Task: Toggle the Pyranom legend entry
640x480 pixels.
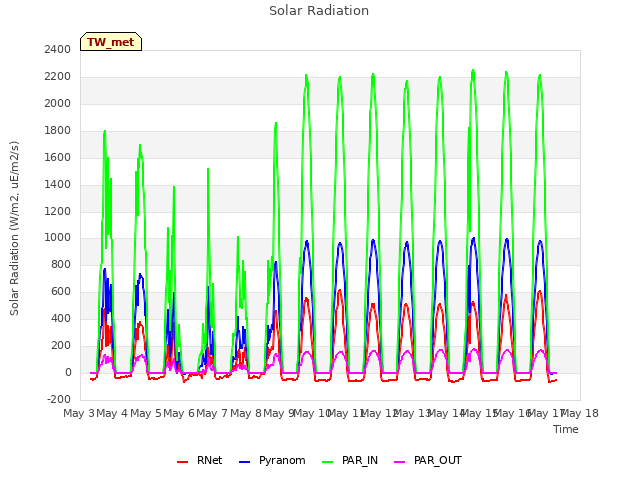Action: pyautogui.click(x=272, y=460)
